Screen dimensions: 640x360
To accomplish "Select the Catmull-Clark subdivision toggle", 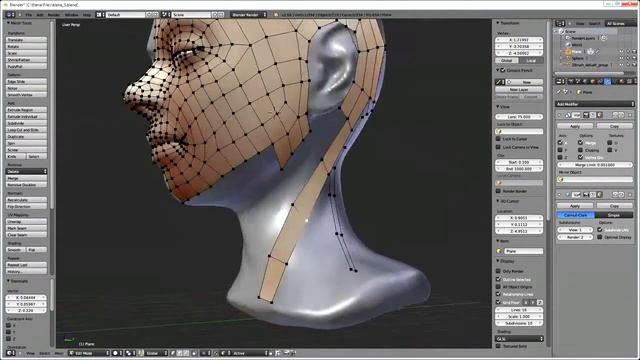I will 575,215.
